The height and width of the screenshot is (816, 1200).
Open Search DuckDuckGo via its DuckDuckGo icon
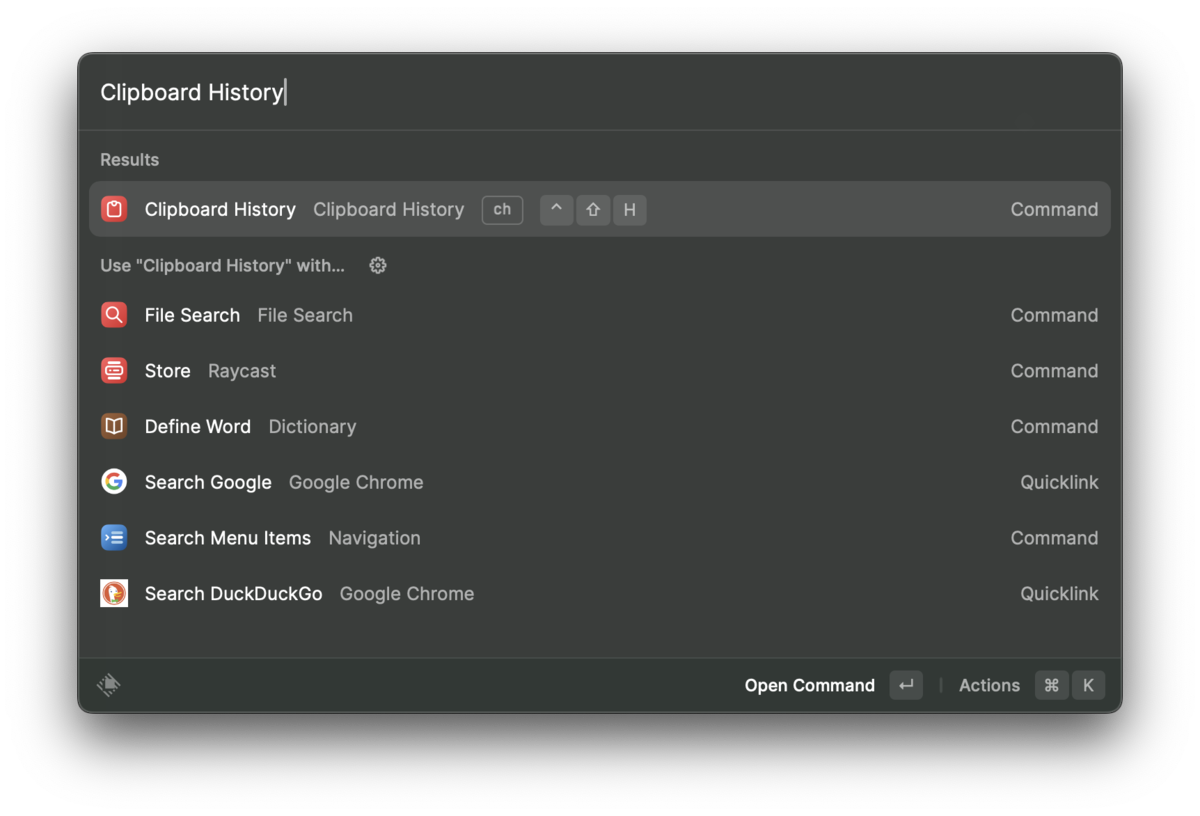pyautogui.click(x=114, y=593)
